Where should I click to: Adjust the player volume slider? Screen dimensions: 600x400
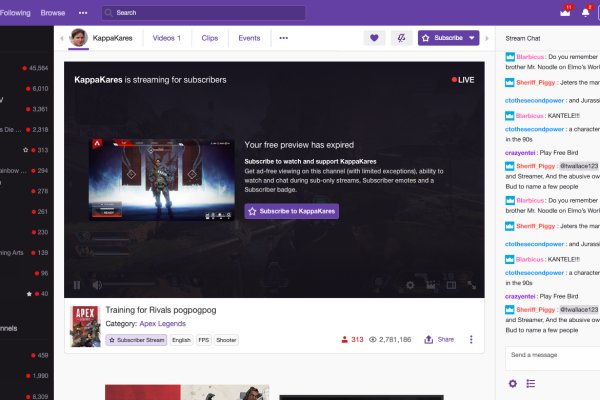[130, 285]
